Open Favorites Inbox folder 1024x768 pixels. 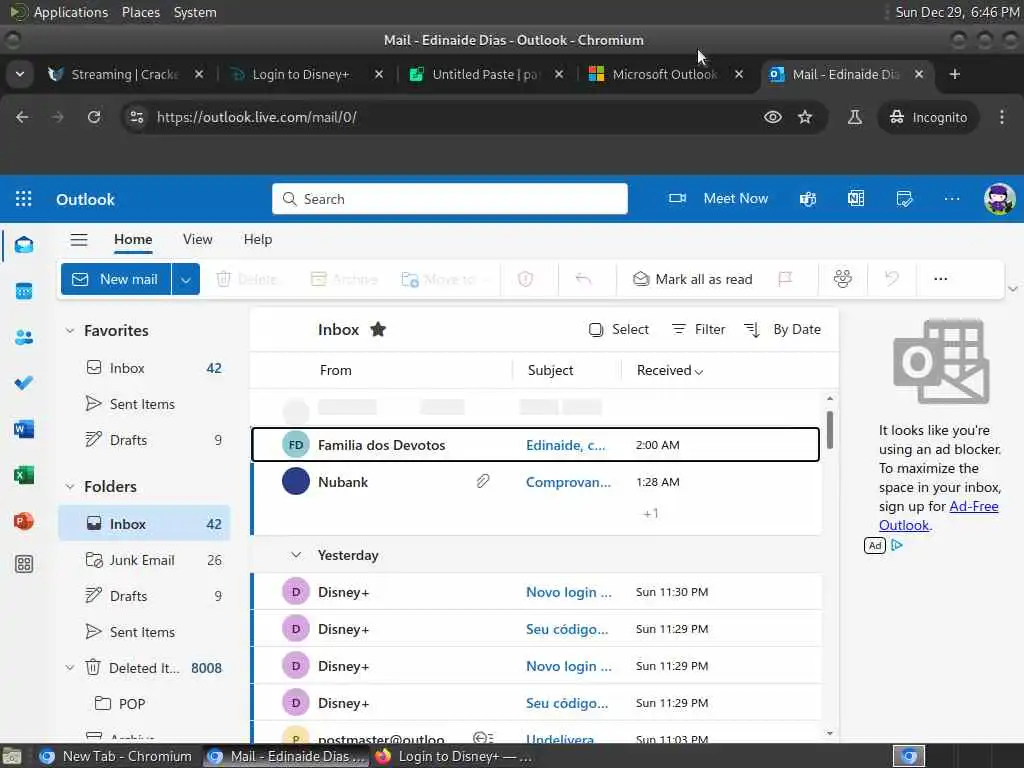click(x=144, y=368)
